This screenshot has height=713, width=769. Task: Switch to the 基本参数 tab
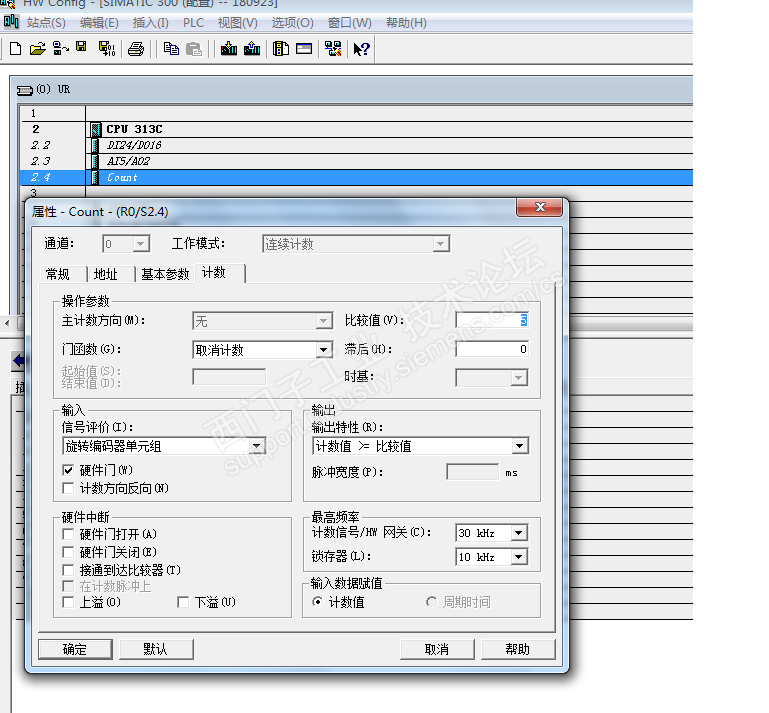click(165, 274)
